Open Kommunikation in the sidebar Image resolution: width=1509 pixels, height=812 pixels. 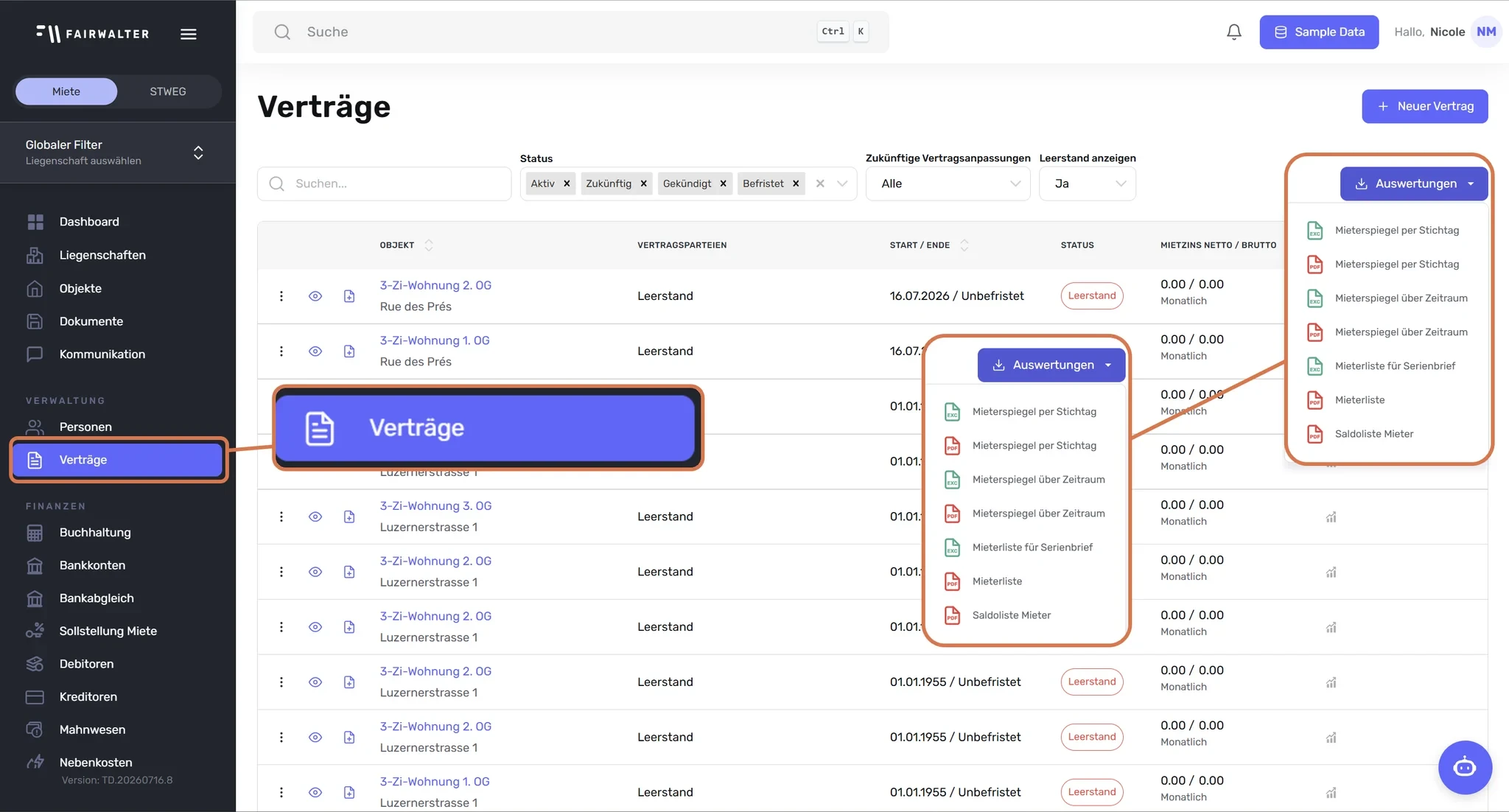102,354
